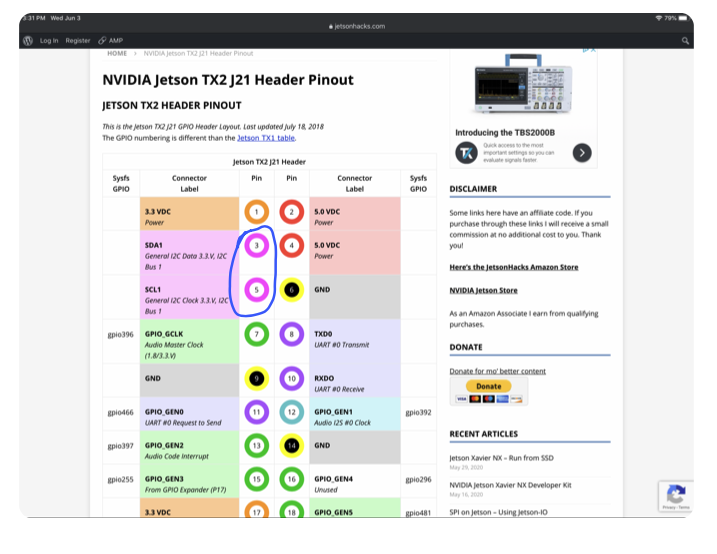Go to HOME breadcrumb
Image resolution: width=717 pixels, height=554 pixels.
[x=117, y=53]
